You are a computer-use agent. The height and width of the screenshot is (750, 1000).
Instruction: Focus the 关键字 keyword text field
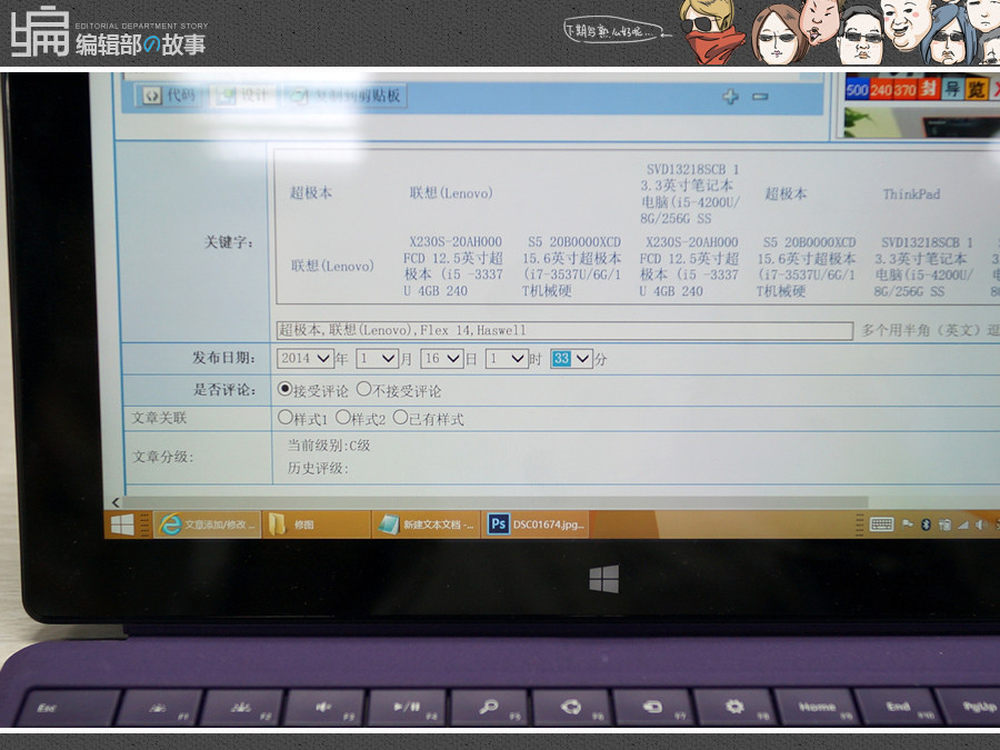564,330
